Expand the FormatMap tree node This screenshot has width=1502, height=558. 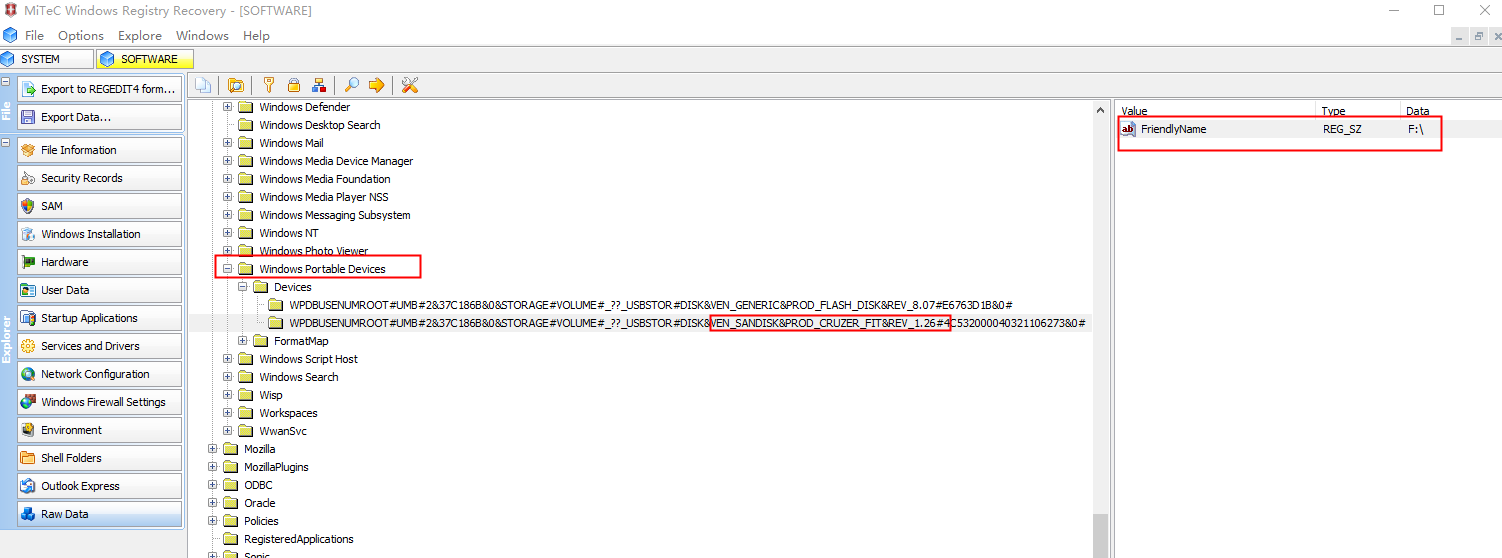click(x=242, y=341)
